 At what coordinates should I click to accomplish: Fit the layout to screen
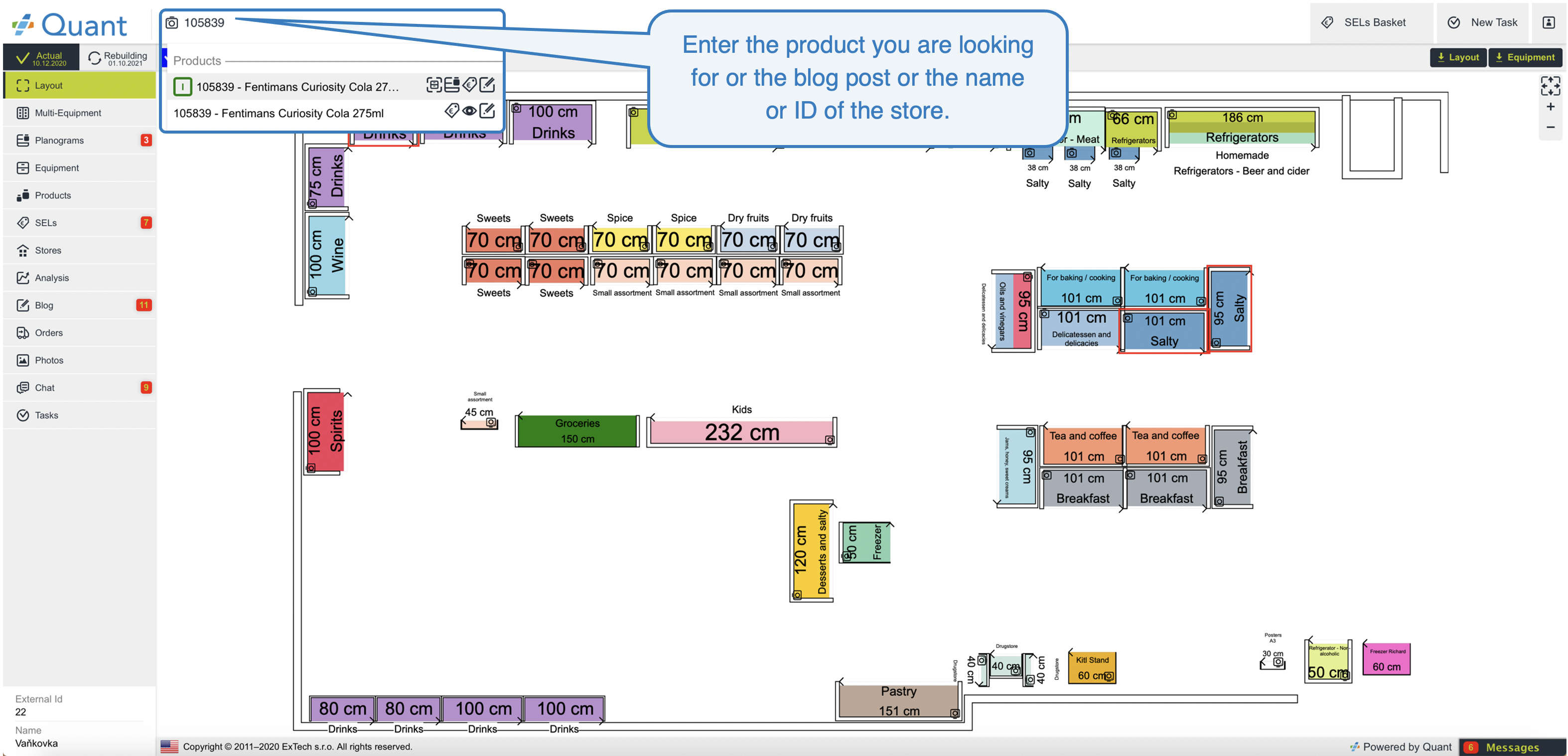pos(1551,86)
